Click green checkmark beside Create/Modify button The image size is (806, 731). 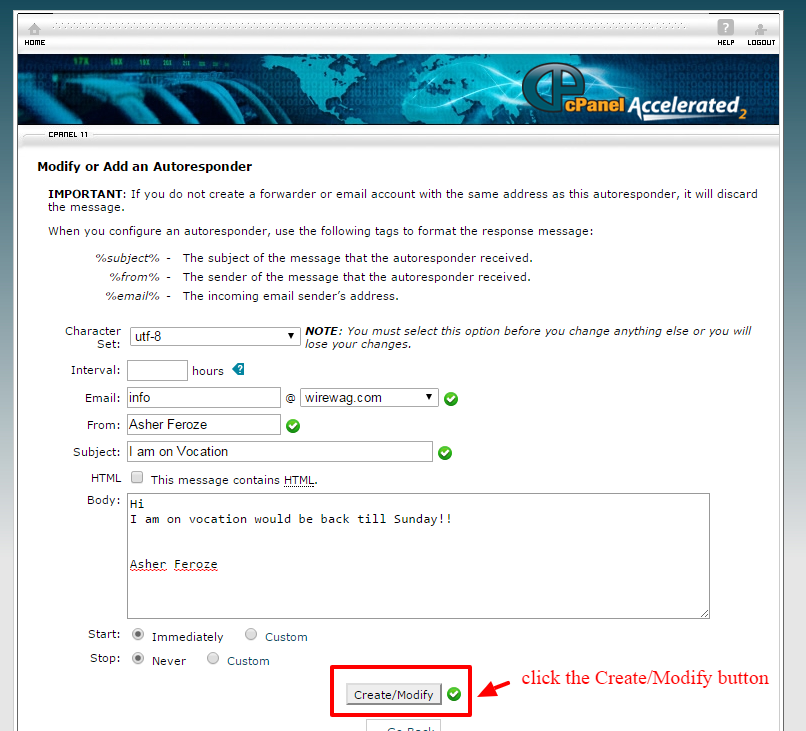click(454, 694)
